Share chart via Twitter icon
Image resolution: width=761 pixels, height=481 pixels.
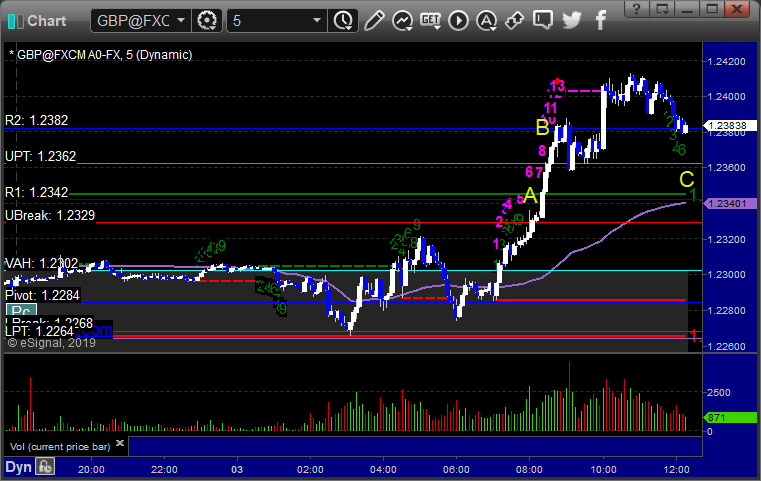(572, 20)
